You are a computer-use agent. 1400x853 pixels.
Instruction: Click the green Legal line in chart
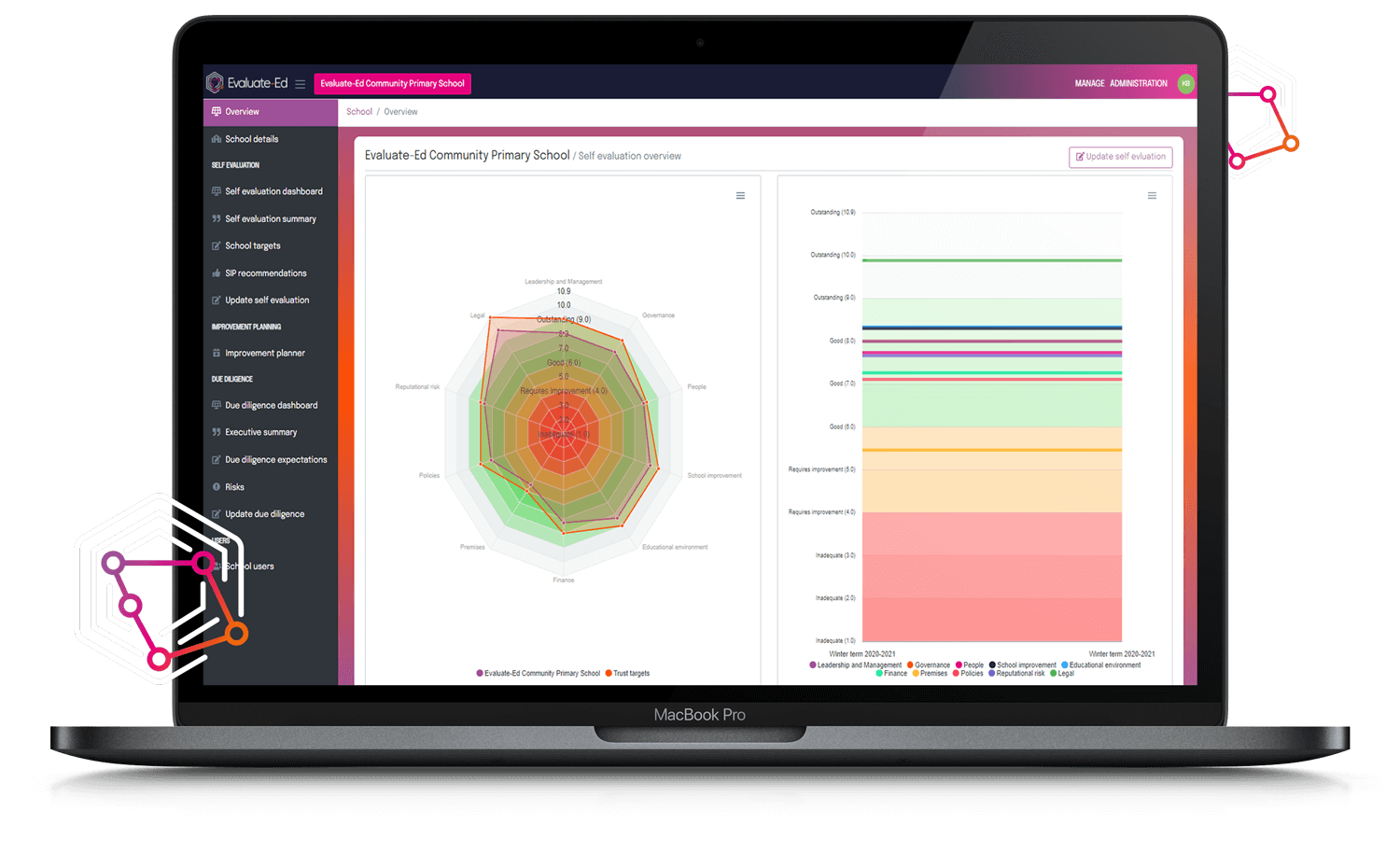pyautogui.click(x=991, y=260)
